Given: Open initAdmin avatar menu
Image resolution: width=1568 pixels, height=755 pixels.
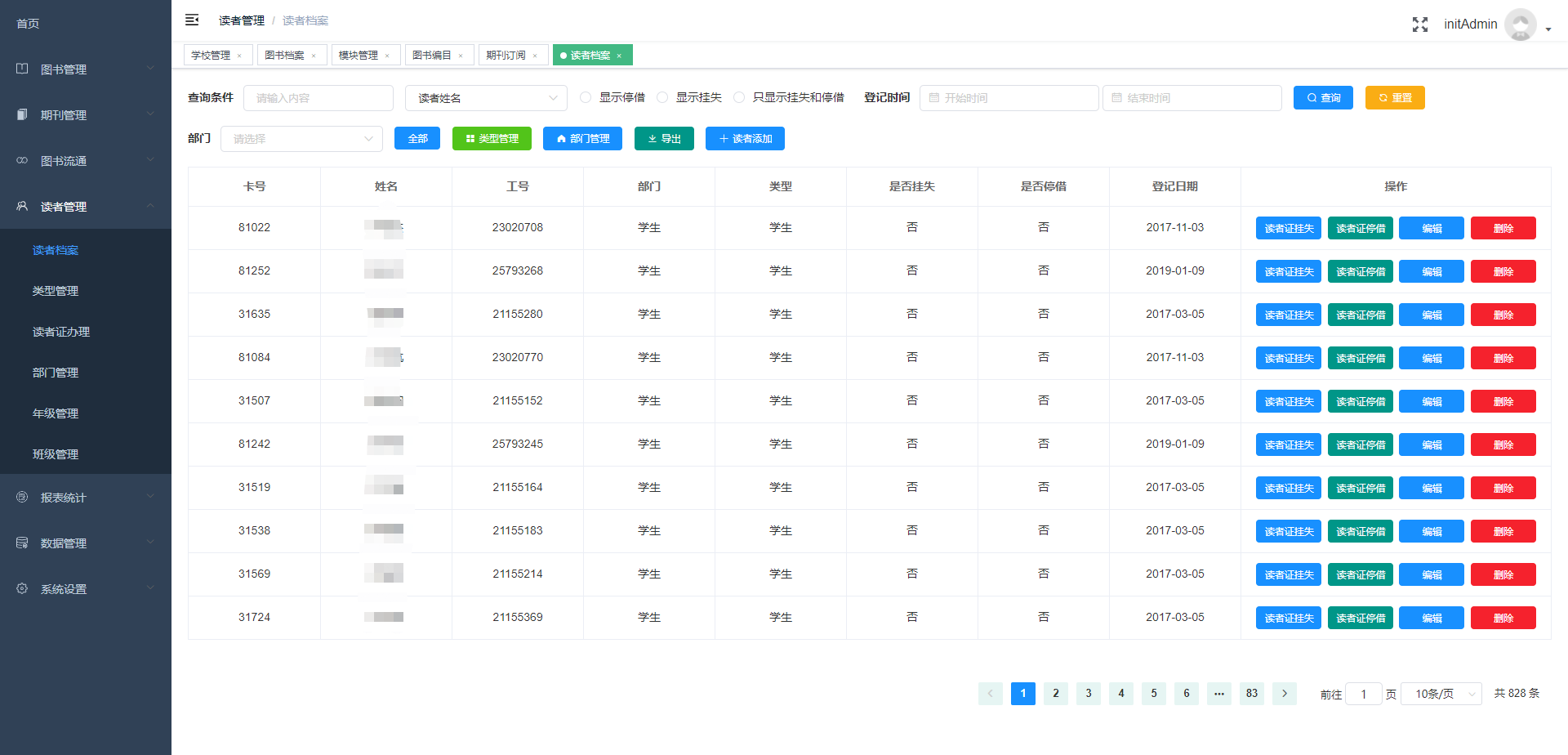Looking at the screenshot, I should coord(1520,25).
